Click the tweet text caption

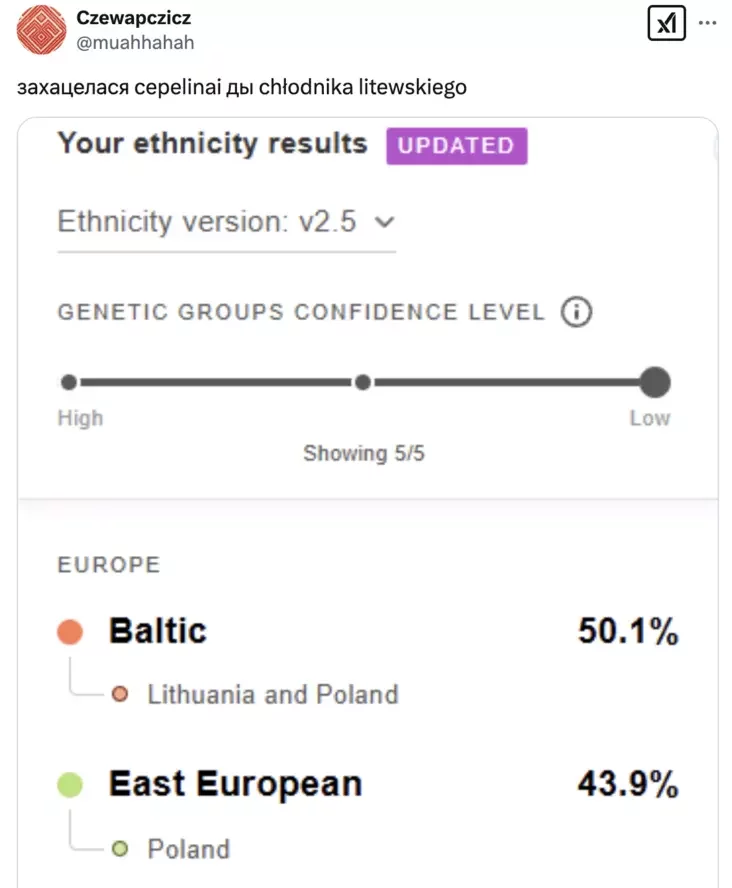pyautogui.click(x=241, y=88)
